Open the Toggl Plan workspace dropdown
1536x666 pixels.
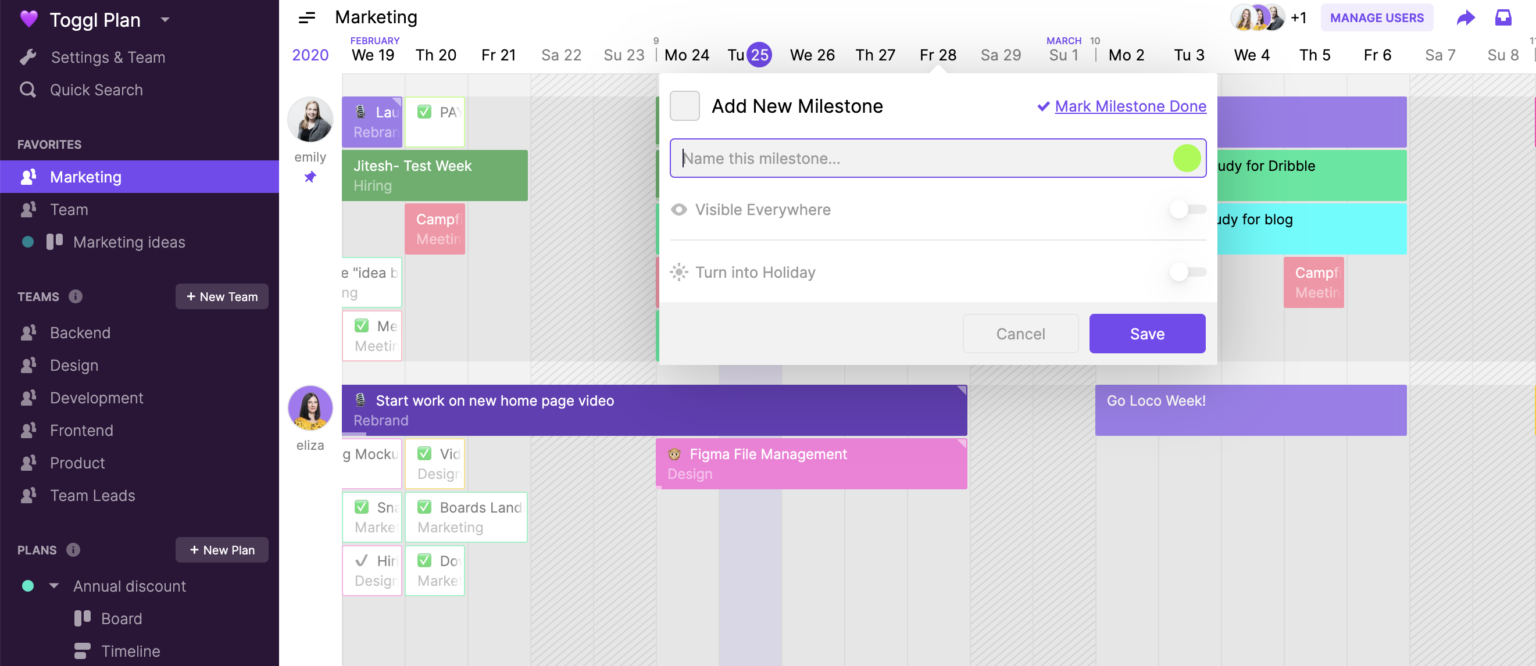click(x=165, y=19)
